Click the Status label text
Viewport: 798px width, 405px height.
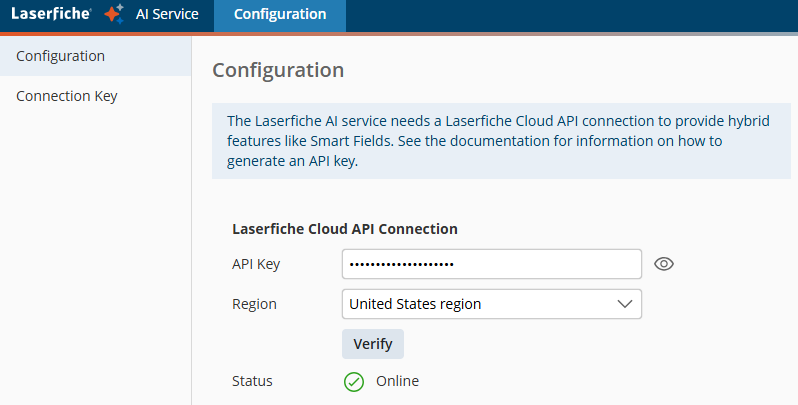[x=252, y=381]
